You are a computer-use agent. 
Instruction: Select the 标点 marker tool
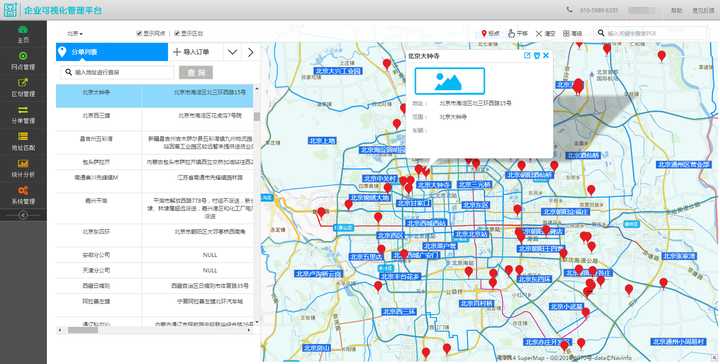pos(490,34)
